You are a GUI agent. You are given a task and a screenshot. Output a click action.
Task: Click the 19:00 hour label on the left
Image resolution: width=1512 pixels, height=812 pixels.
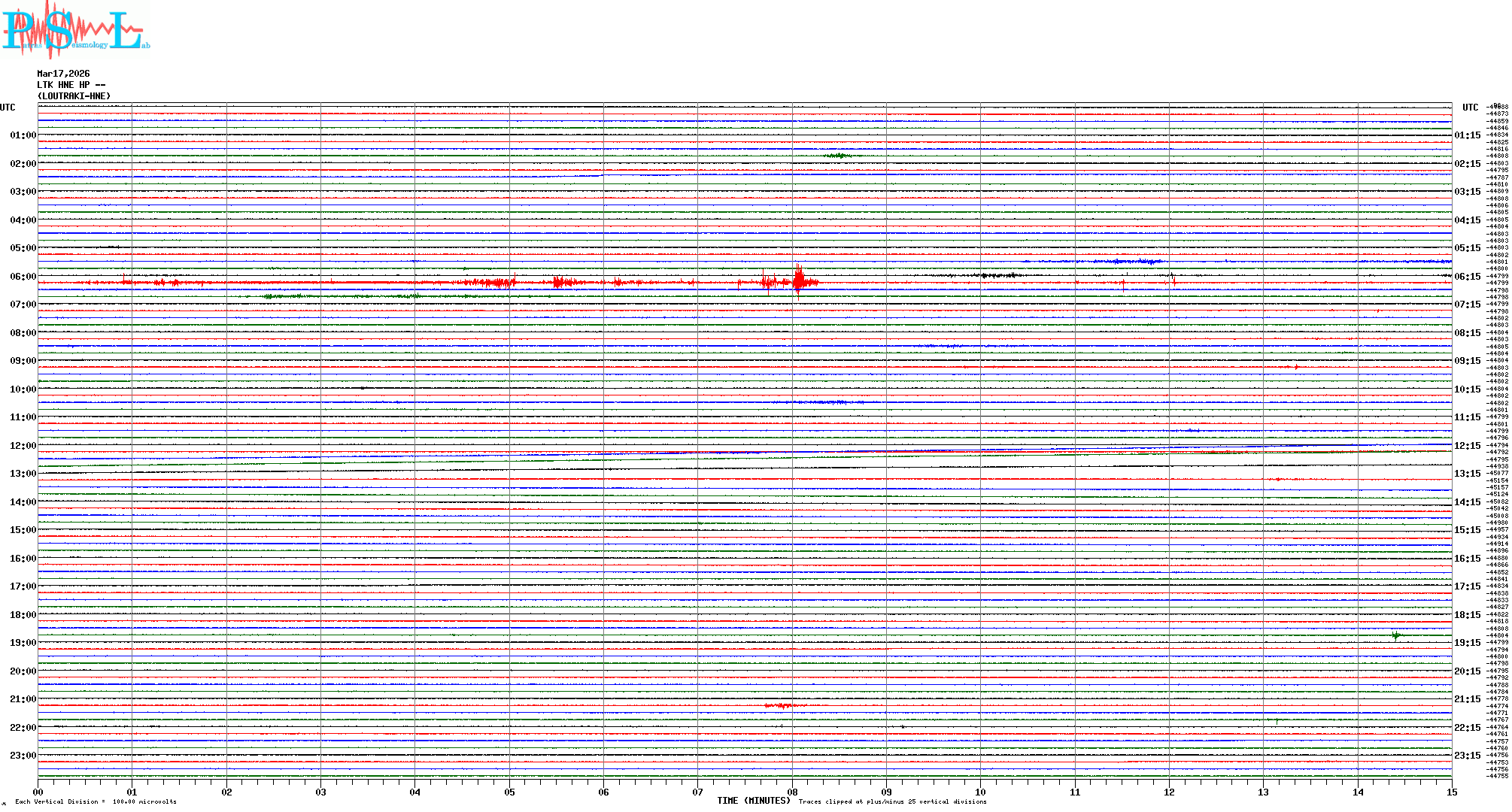click(x=23, y=643)
